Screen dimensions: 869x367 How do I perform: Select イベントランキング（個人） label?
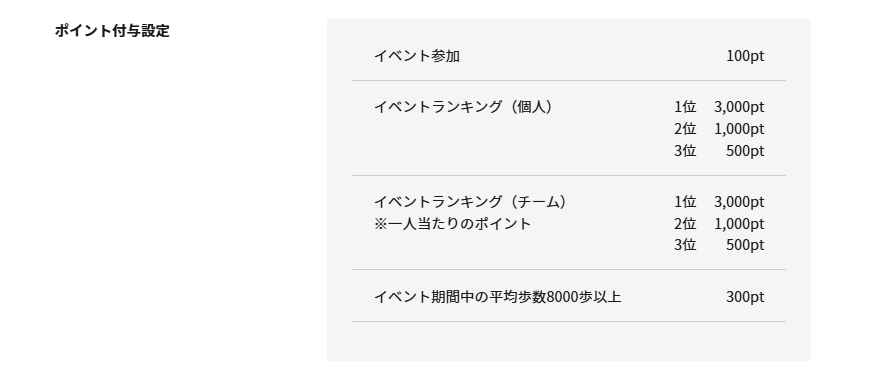(x=464, y=106)
